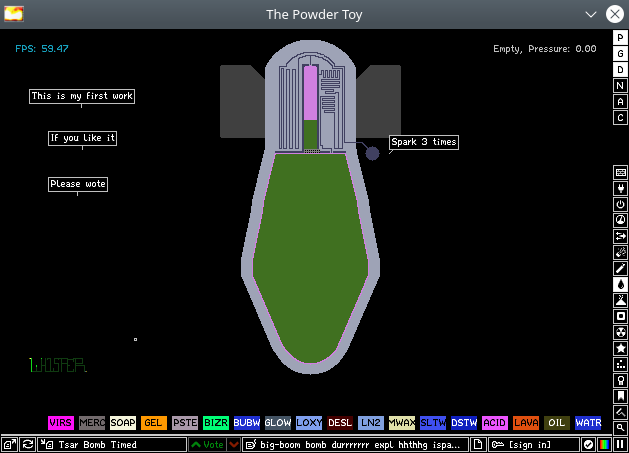Image resolution: width=629 pixels, height=453 pixels.
Task: Select the LN2 element
Action: (371, 423)
